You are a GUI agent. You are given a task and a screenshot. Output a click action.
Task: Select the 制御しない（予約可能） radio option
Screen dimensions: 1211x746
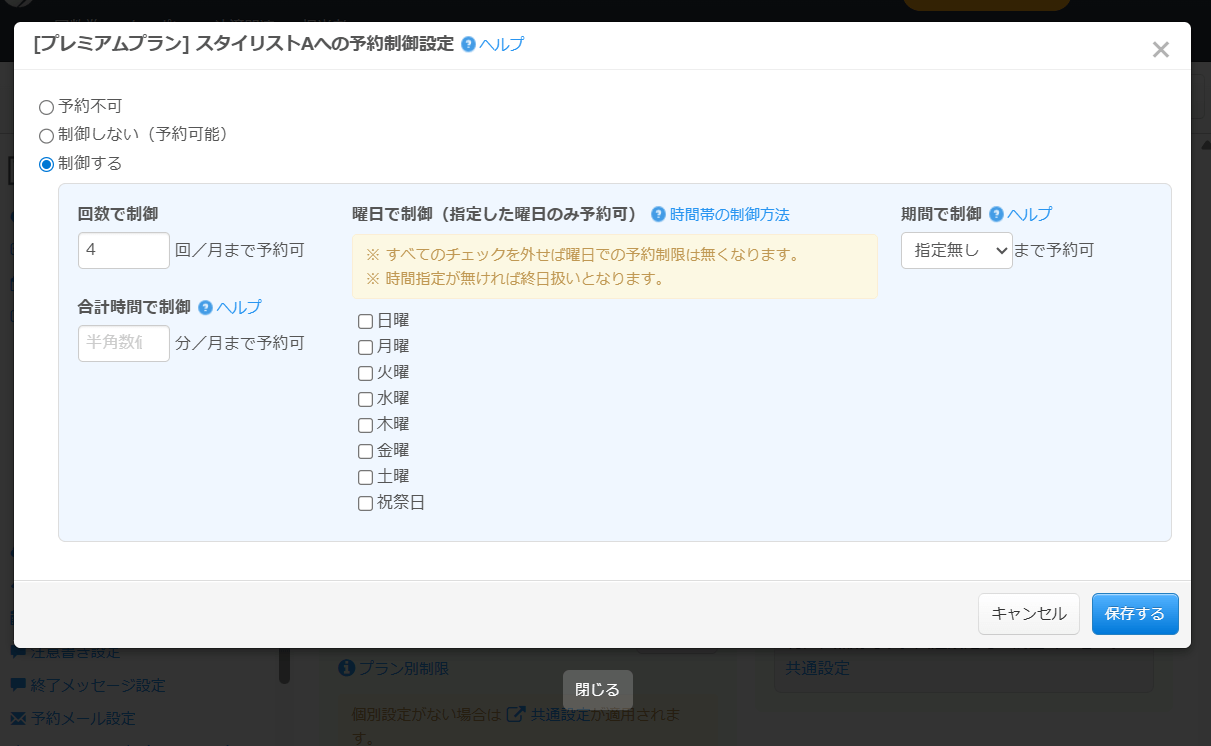click(x=46, y=135)
